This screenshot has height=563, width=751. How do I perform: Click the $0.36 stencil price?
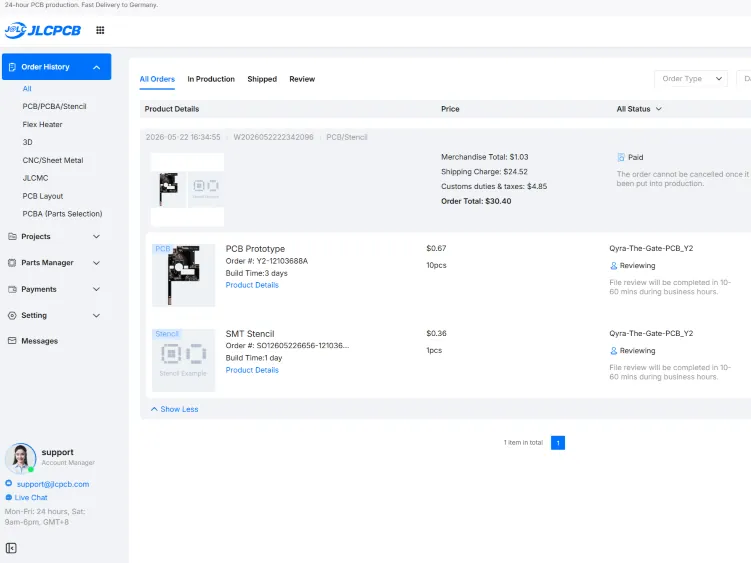[x=436, y=333]
